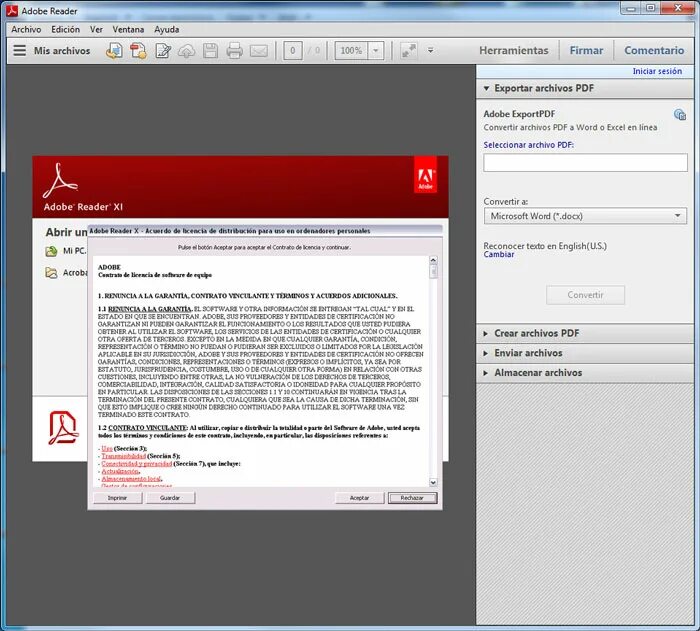Image resolution: width=700 pixels, height=631 pixels.
Task: Open the toolbar overflow dropdown arrow
Action: (430, 50)
